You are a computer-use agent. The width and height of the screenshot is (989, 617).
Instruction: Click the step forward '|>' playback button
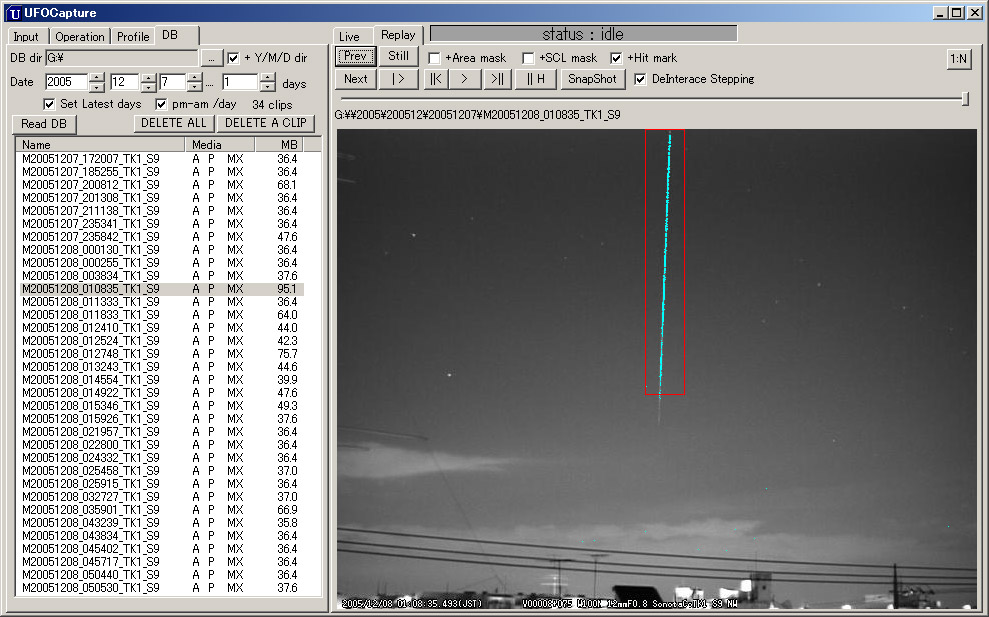(x=398, y=79)
